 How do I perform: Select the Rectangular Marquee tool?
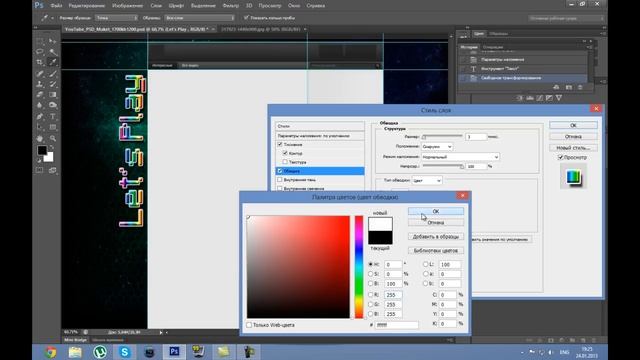click(x=40, y=41)
